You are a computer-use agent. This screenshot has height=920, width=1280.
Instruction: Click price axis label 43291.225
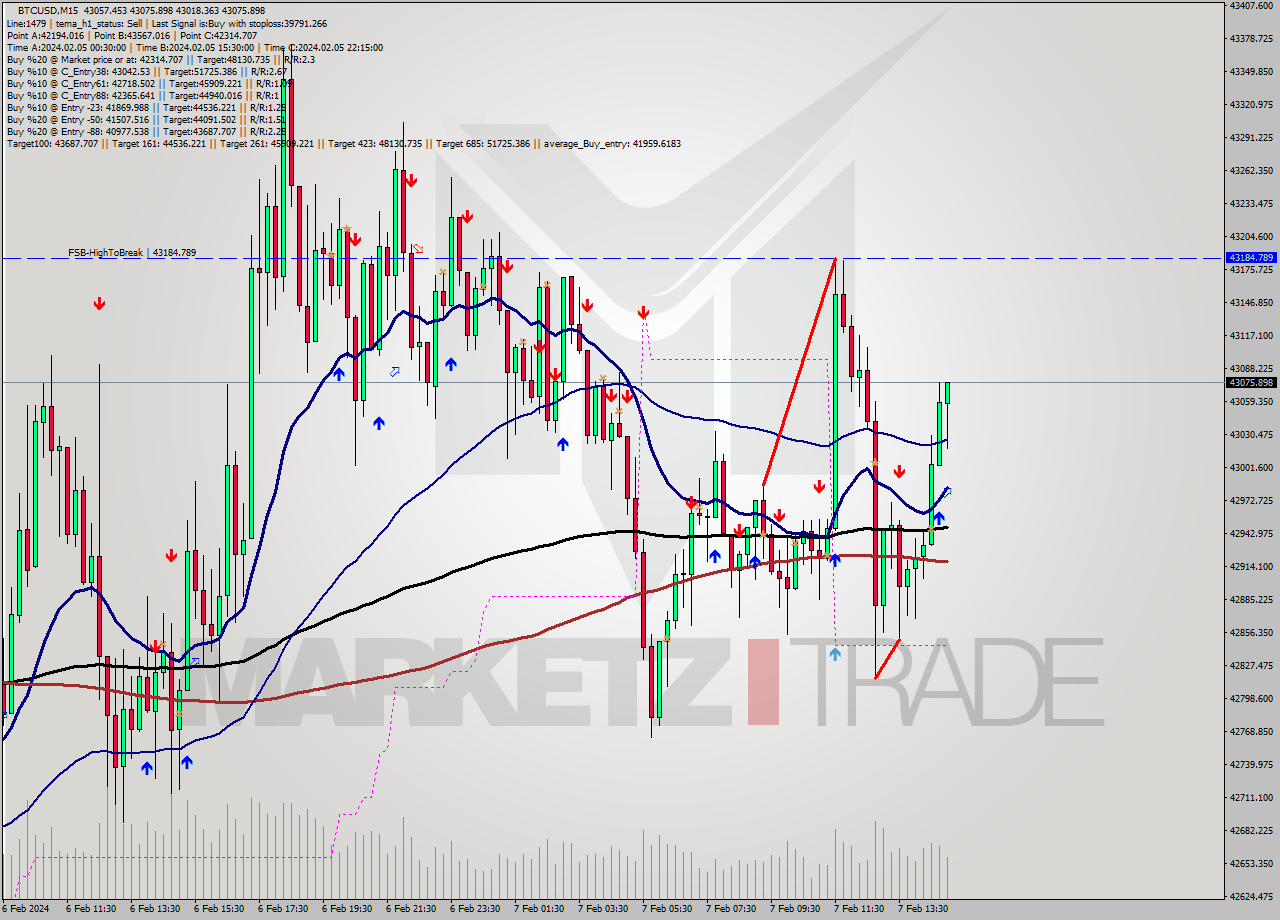point(1251,137)
